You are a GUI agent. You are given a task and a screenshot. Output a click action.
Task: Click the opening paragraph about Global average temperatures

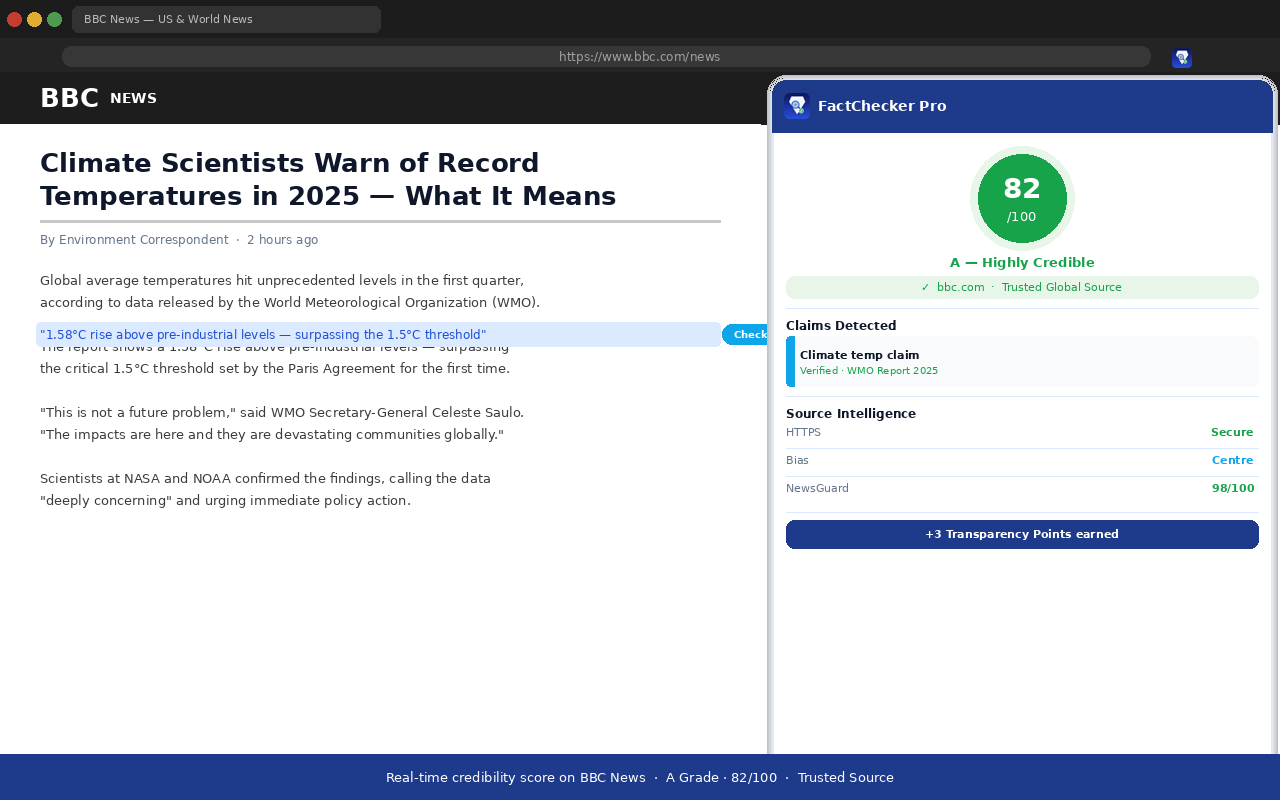point(290,292)
